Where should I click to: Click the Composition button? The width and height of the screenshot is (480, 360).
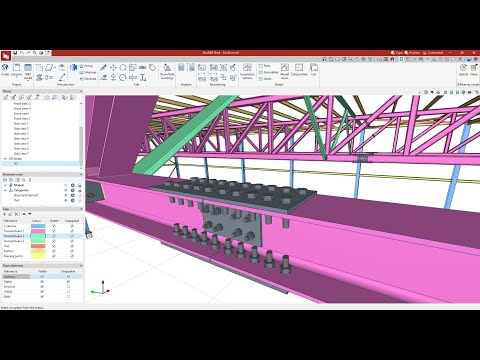(299, 70)
